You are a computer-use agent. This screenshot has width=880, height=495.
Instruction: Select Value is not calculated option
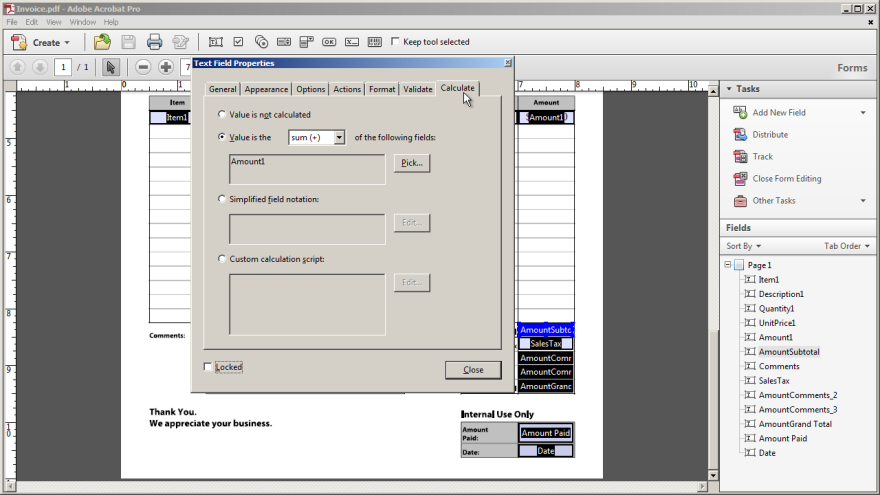(x=222, y=114)
